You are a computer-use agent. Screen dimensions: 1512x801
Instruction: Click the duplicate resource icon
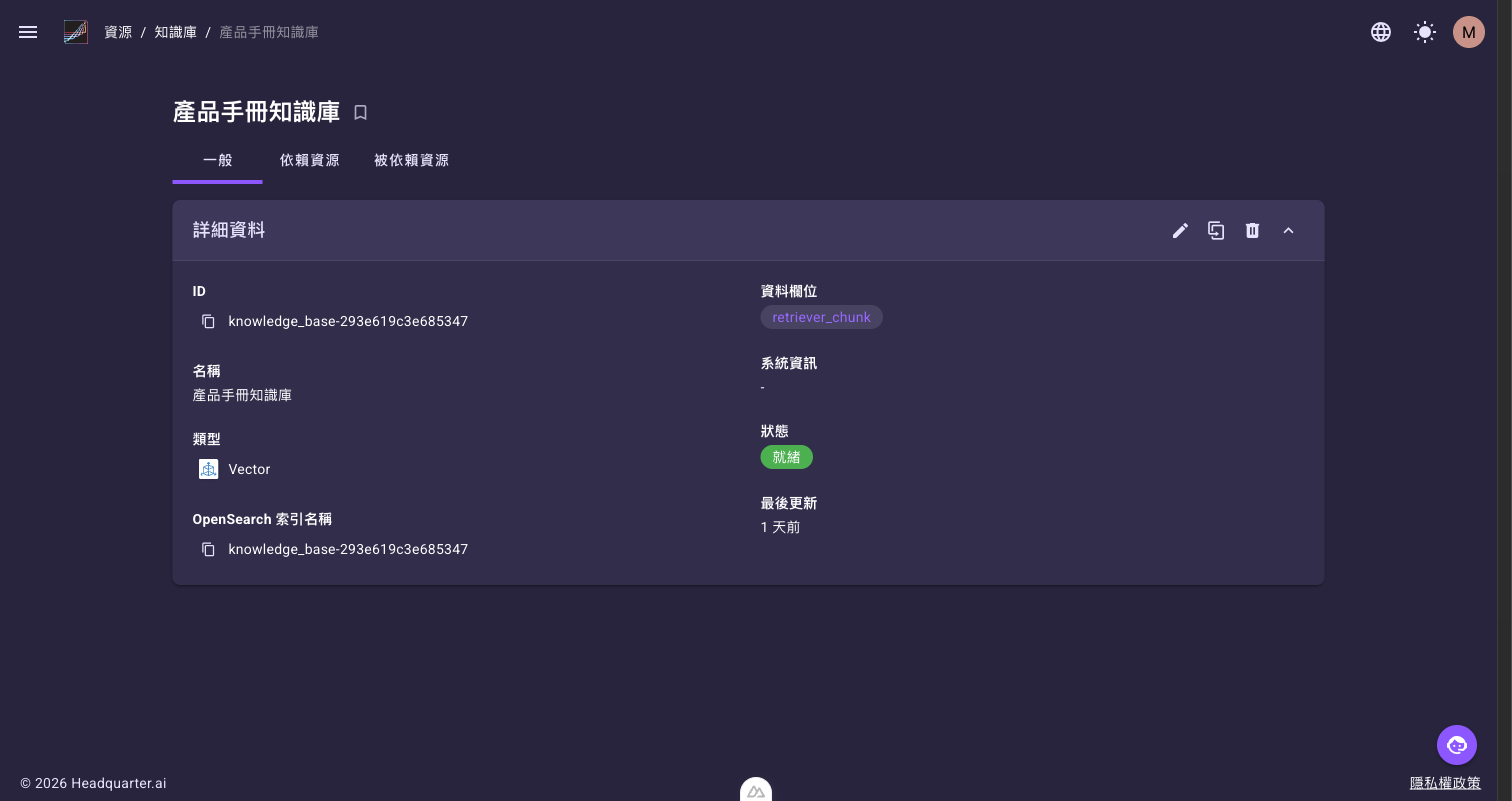1216,231
